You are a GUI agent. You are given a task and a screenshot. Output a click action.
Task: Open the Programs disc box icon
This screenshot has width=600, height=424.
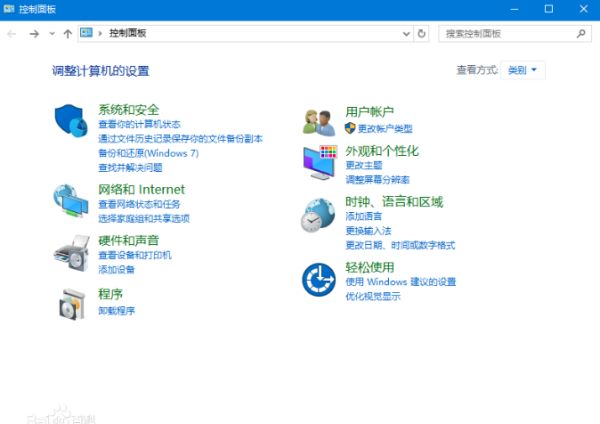[72, 304]
